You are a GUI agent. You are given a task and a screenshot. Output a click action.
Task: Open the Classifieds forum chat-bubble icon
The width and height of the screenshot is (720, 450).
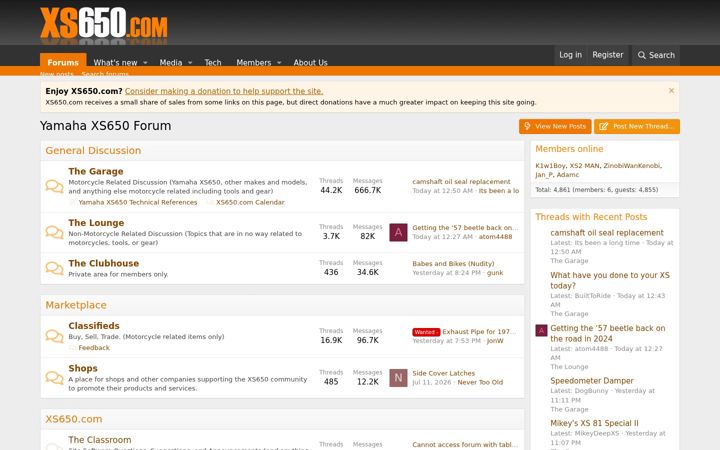click(x=54, y=336)
